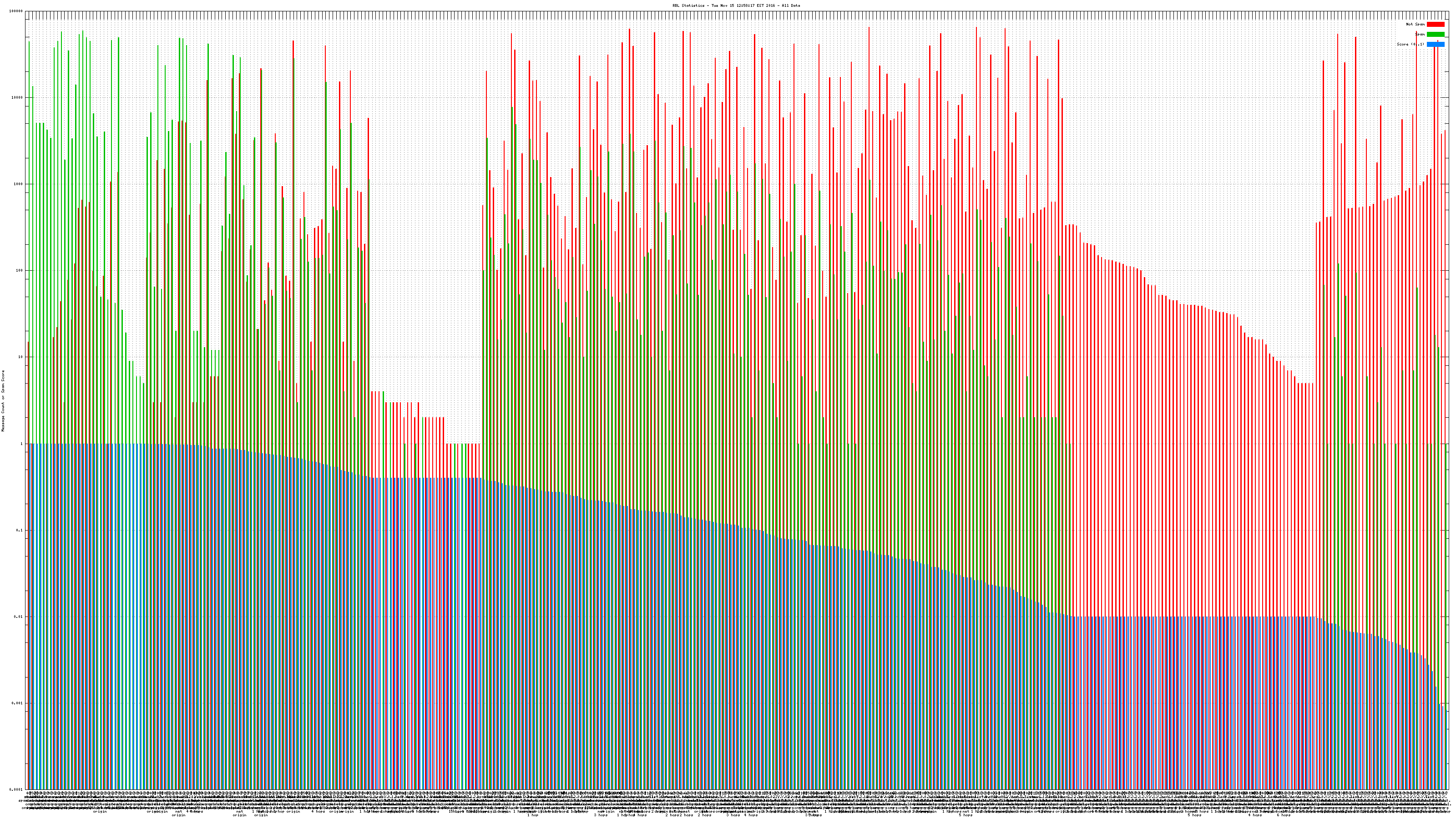The image size is (1456, 819).
Task: Click the RBL Statistics chart title
Action: [736, 5]
